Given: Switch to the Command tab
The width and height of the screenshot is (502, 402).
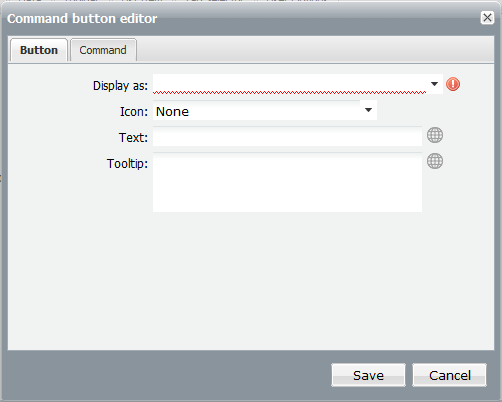Looking at the screenshot, I should pyautogui.click(x=103, y=50).
